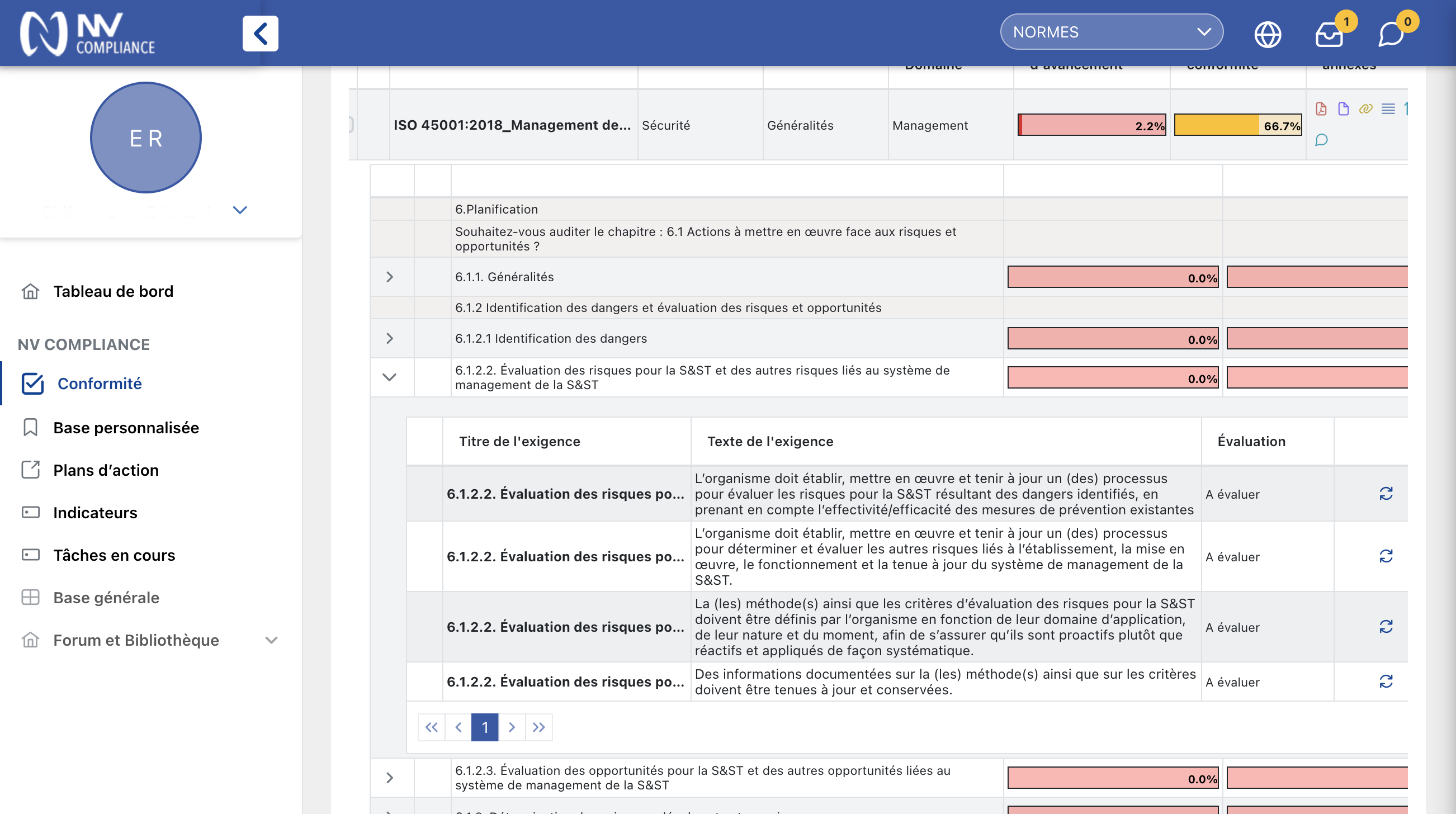The image size is (1456, 814).
Task: Click the house icon beside Forum et Bibliothèque
Action: coord(31,640)
